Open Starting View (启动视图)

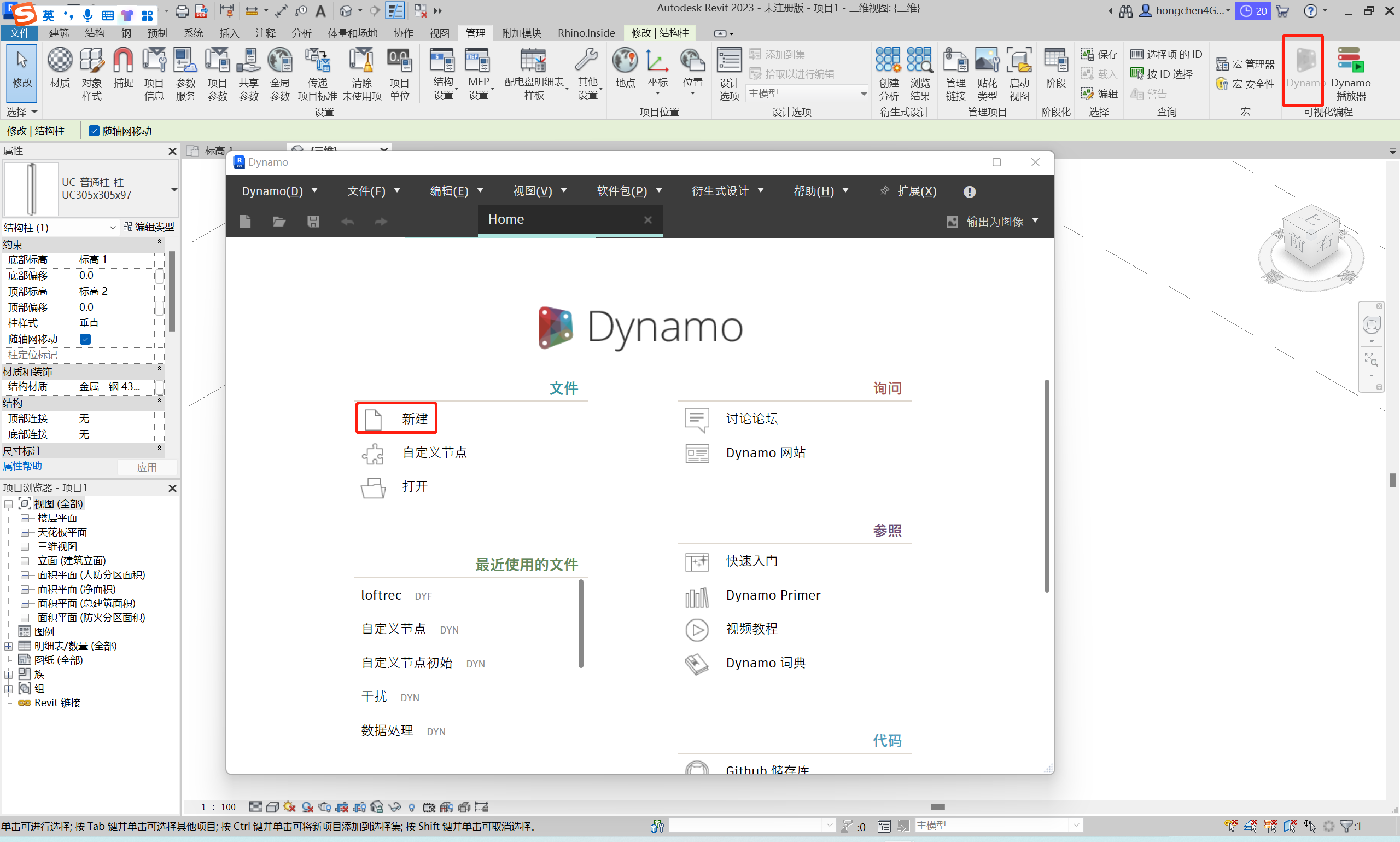coord(1018,74)
